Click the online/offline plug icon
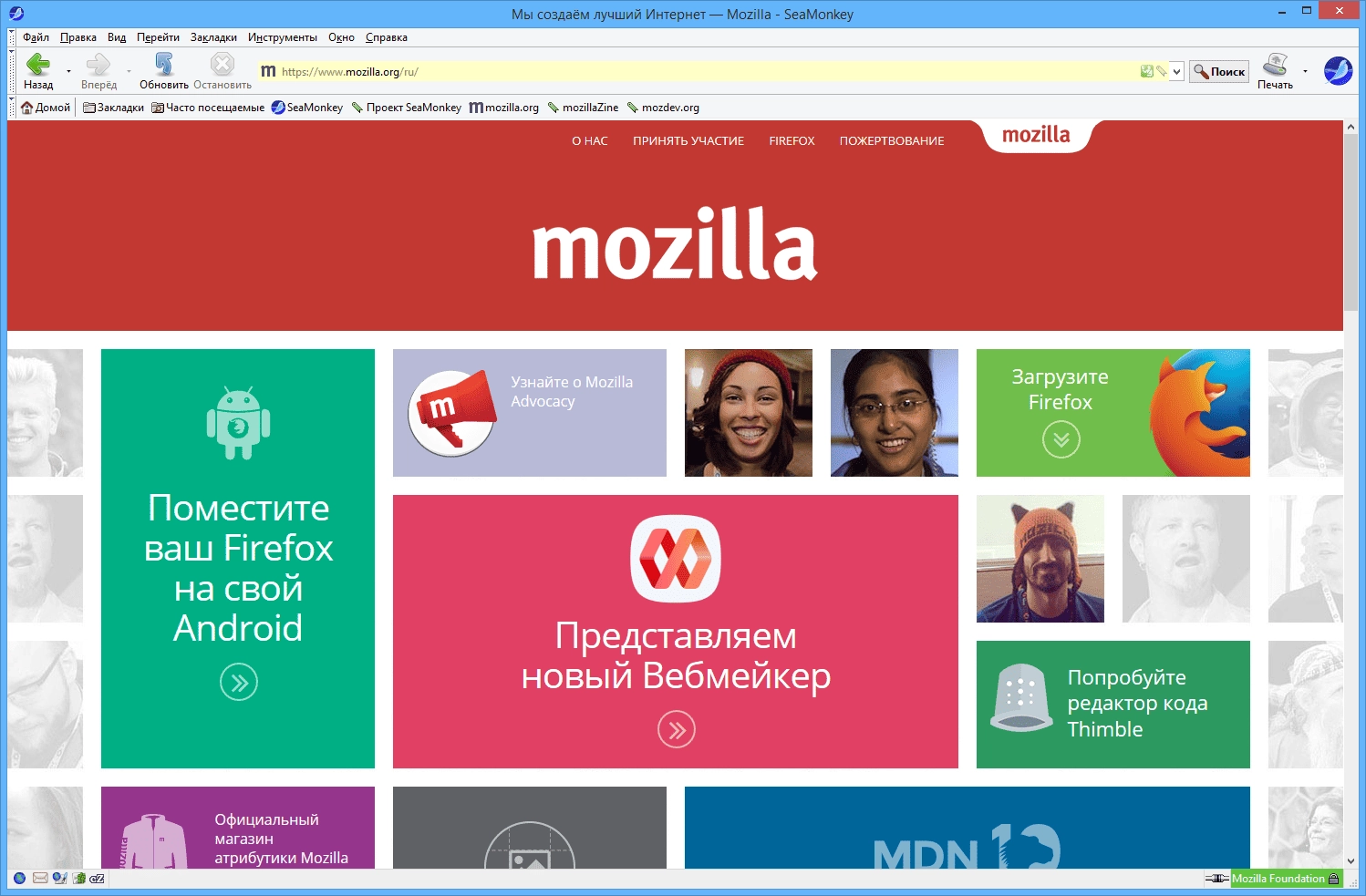The height and width of the screenshot is (896, 1366). 1216,879
